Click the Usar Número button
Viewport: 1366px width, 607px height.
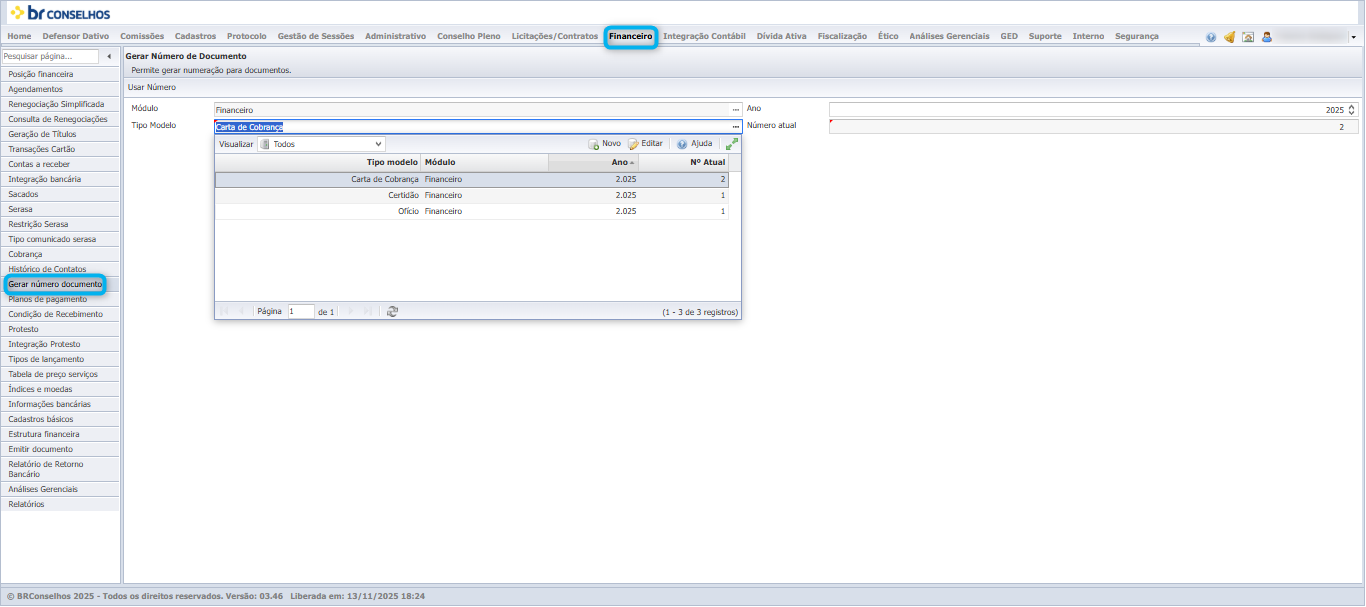tap(152, 87)
